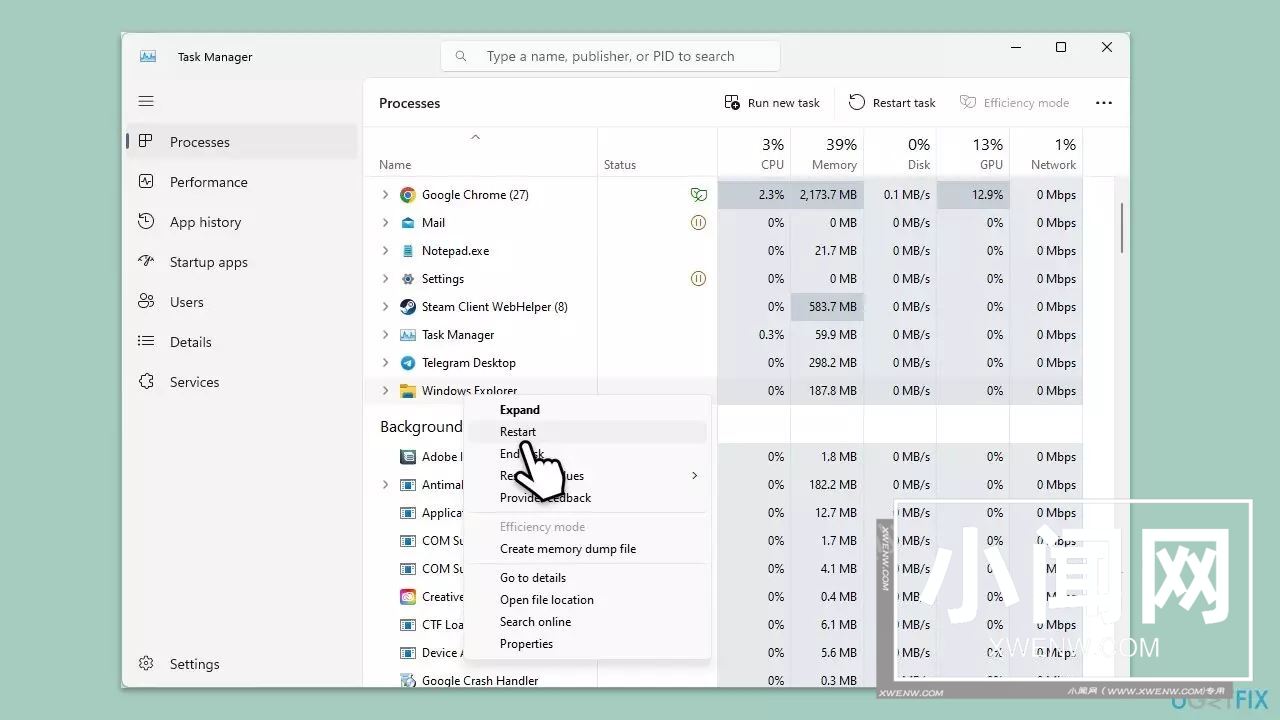Expand the Google Chrome process group
Screen dimensions: 1280x720
pos(385,195)
